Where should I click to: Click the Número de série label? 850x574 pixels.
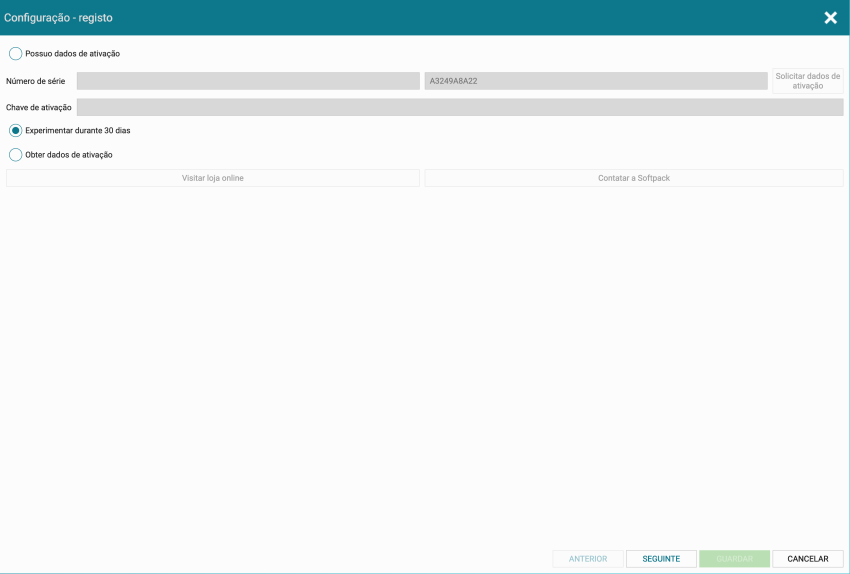[35, 81]
